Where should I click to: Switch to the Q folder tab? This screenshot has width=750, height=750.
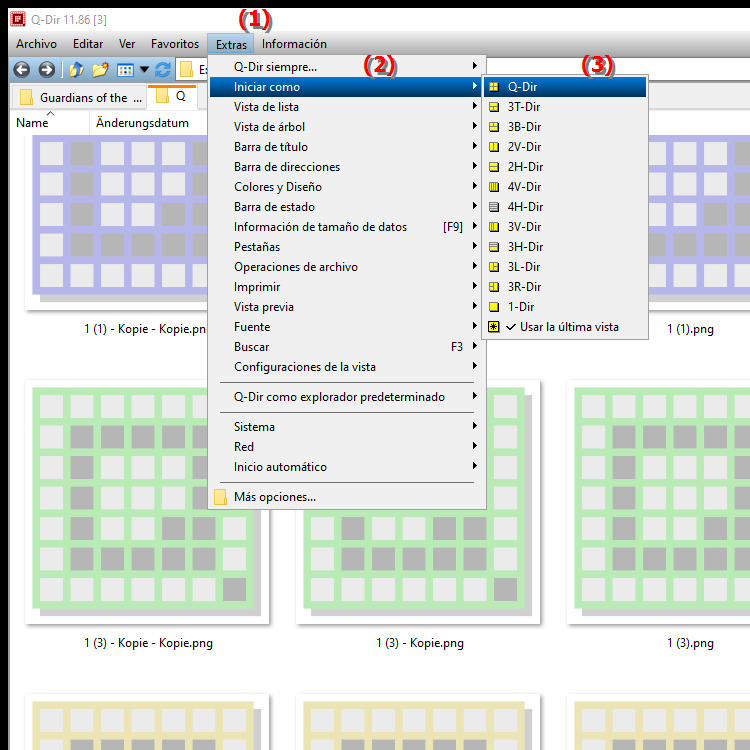pos(172,97)
